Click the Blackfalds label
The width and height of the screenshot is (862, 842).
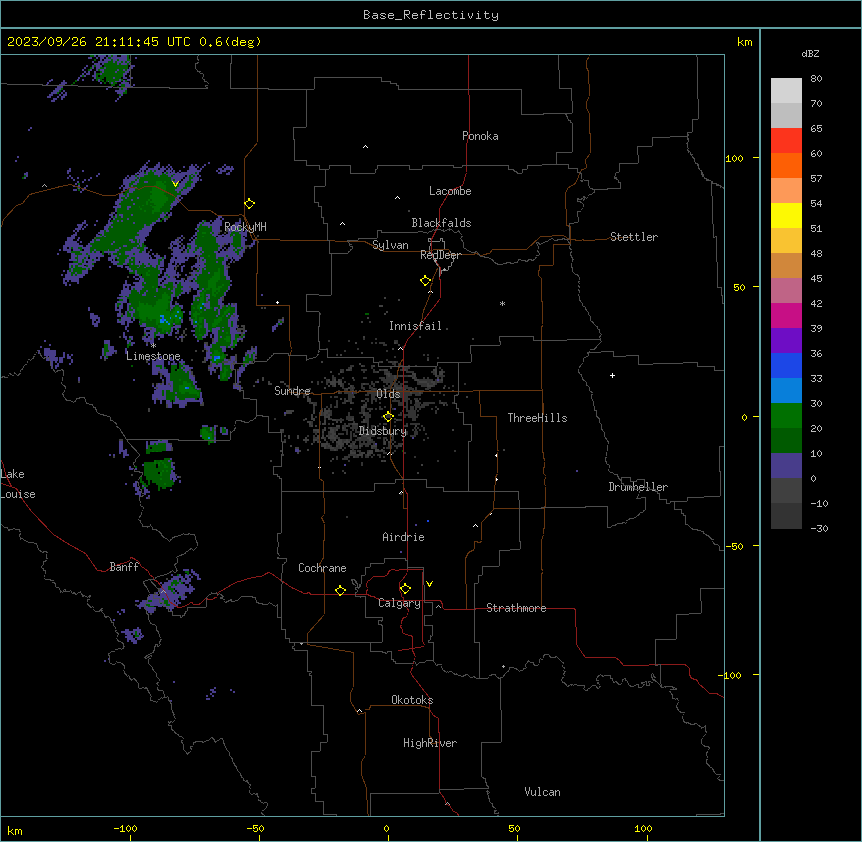[441, 223]
